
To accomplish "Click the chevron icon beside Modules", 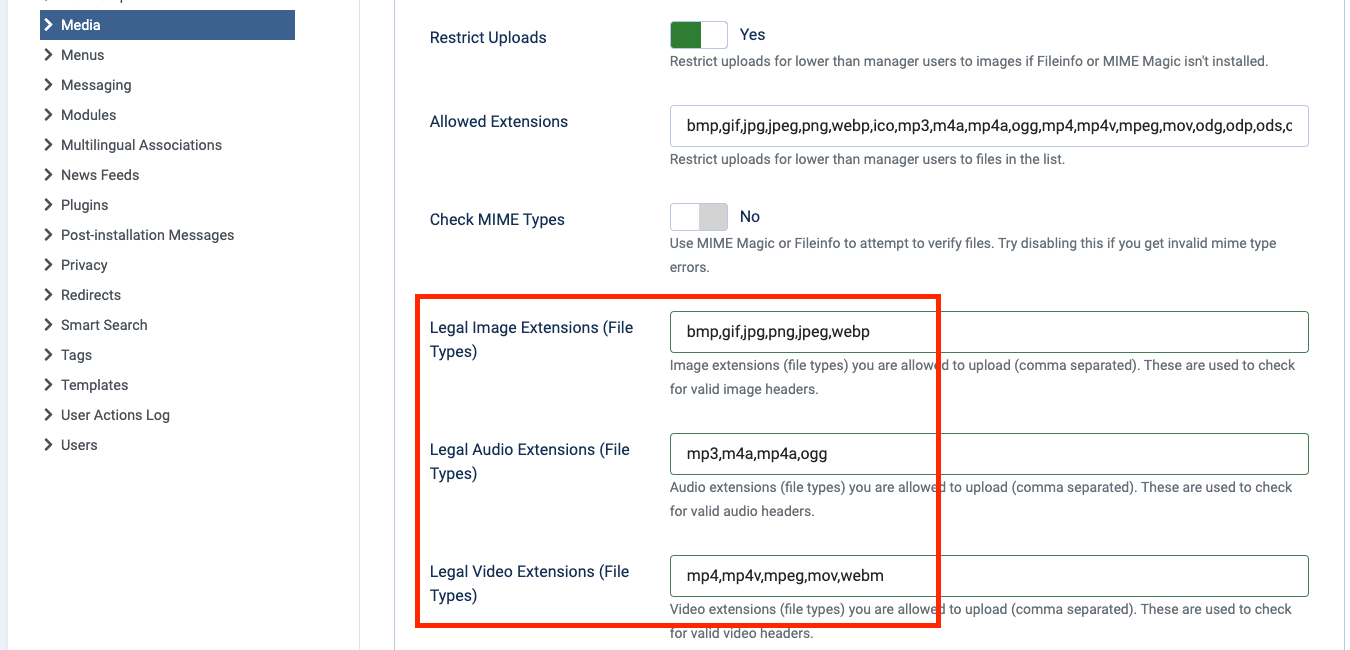I will 48,115.
